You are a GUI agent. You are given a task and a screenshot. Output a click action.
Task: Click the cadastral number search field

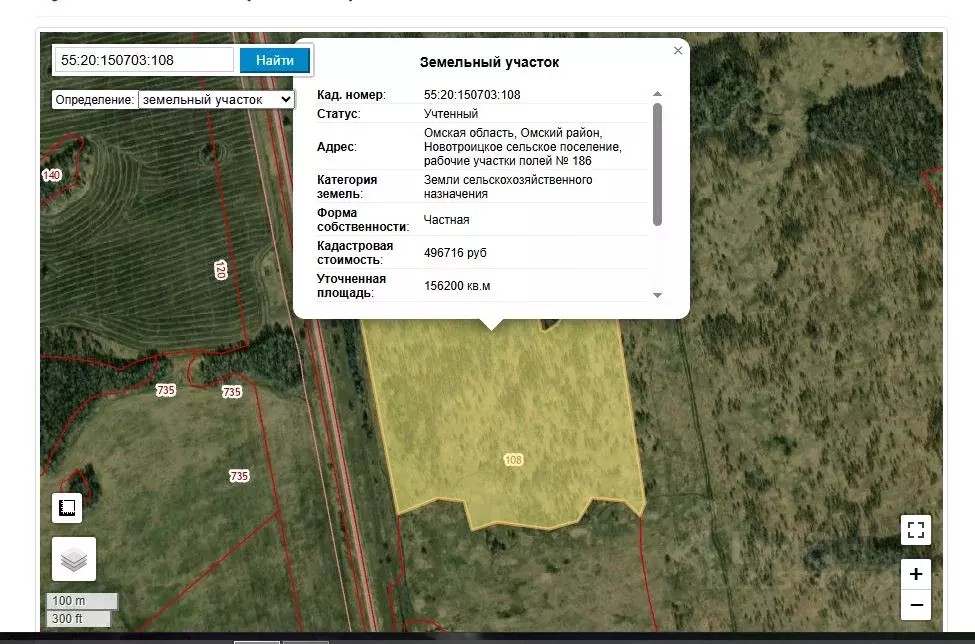143,60
